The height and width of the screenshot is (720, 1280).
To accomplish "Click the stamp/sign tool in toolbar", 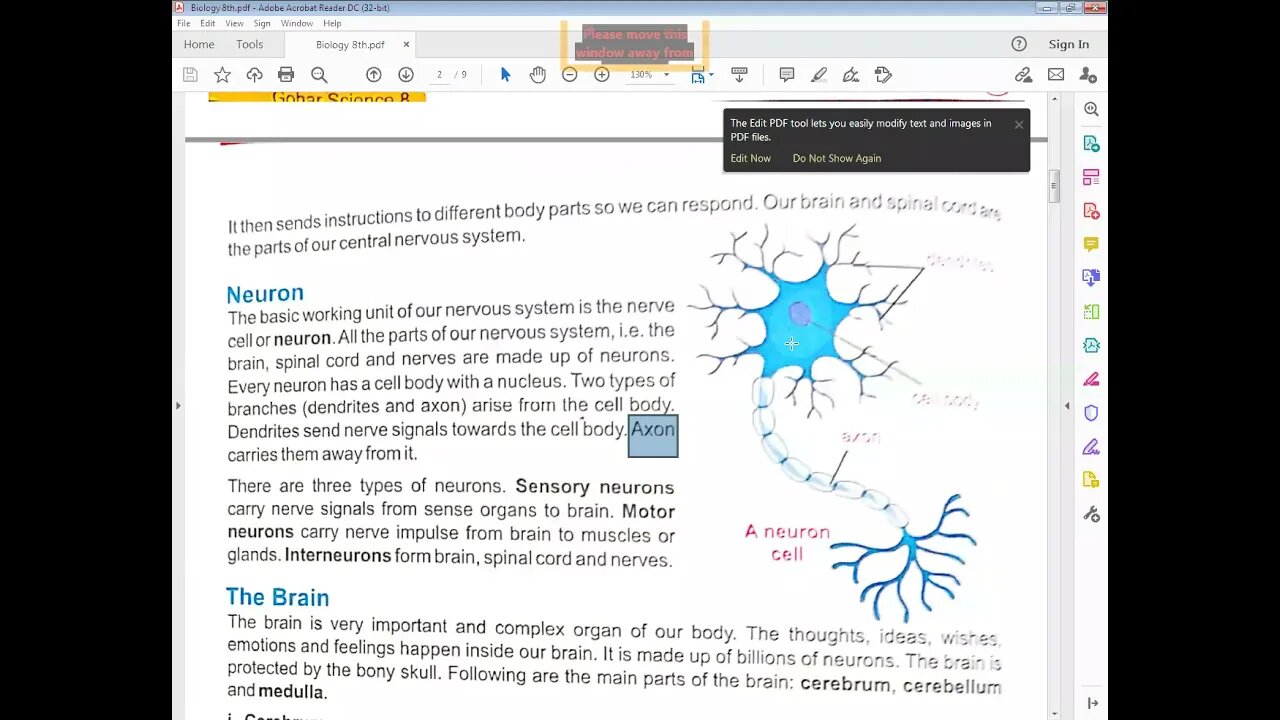I will point(883,75).
